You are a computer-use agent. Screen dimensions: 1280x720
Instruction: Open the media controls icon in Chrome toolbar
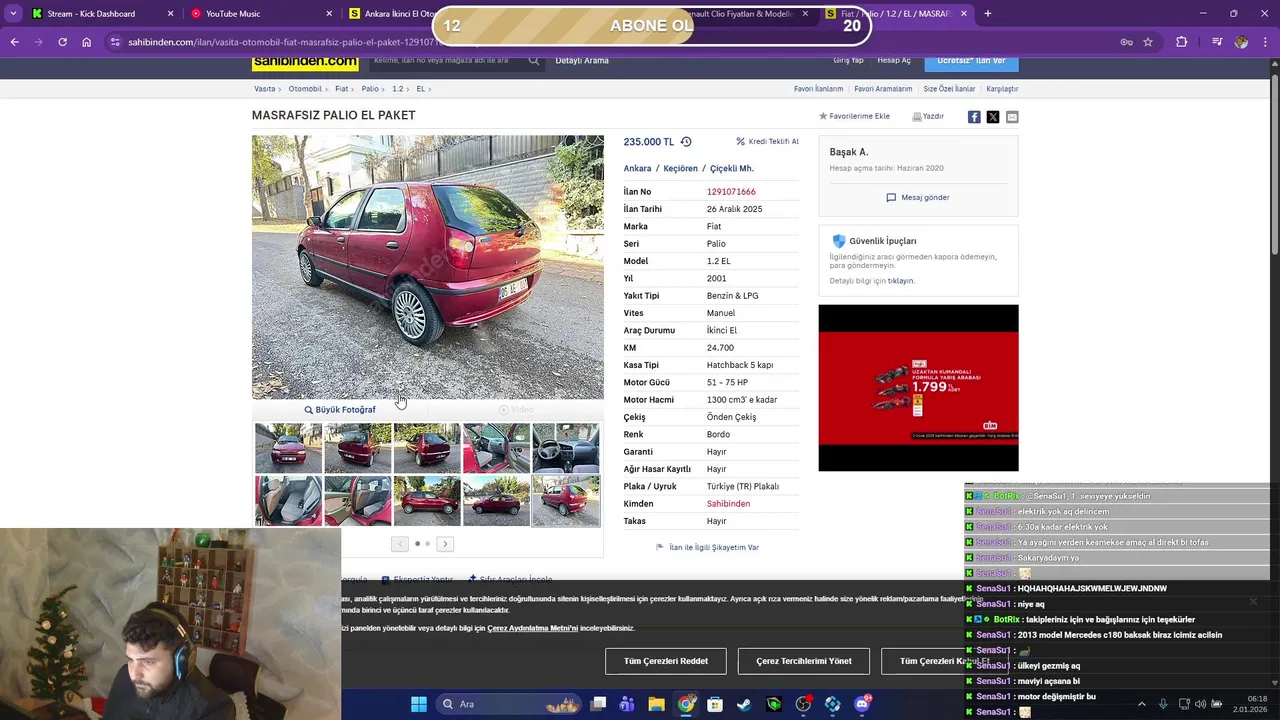pyautogui.click(x=1216, y=42)
